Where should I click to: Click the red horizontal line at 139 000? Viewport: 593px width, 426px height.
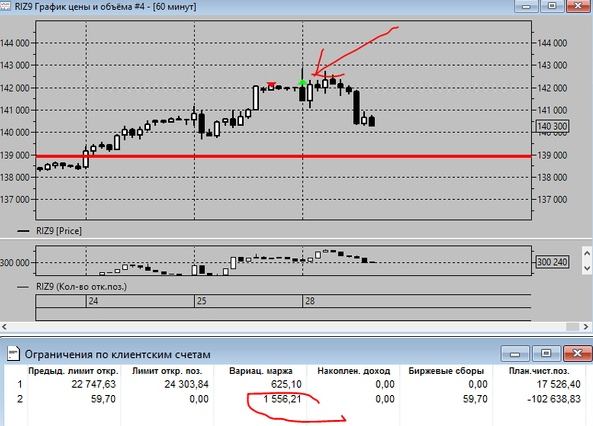(x=284, y=156)
